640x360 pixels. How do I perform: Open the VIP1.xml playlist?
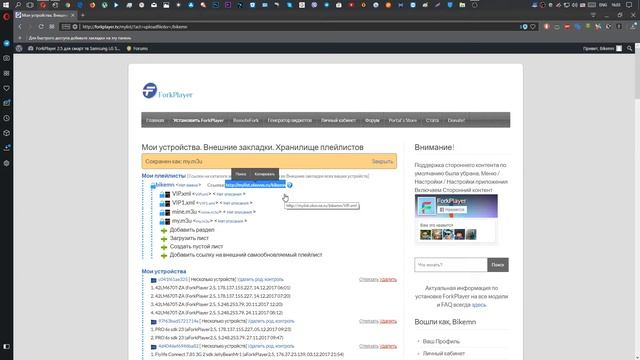click(x=183, y=203)
